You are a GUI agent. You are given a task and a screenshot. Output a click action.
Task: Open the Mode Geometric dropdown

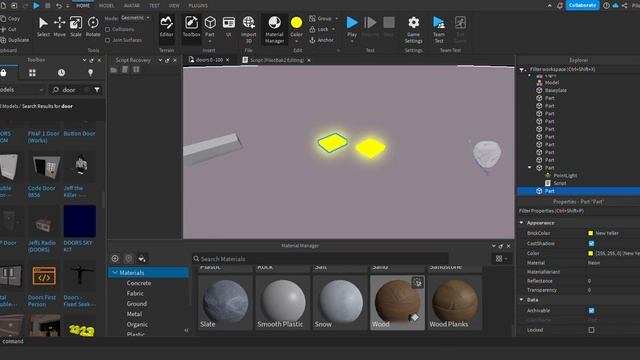pos(135,18)
